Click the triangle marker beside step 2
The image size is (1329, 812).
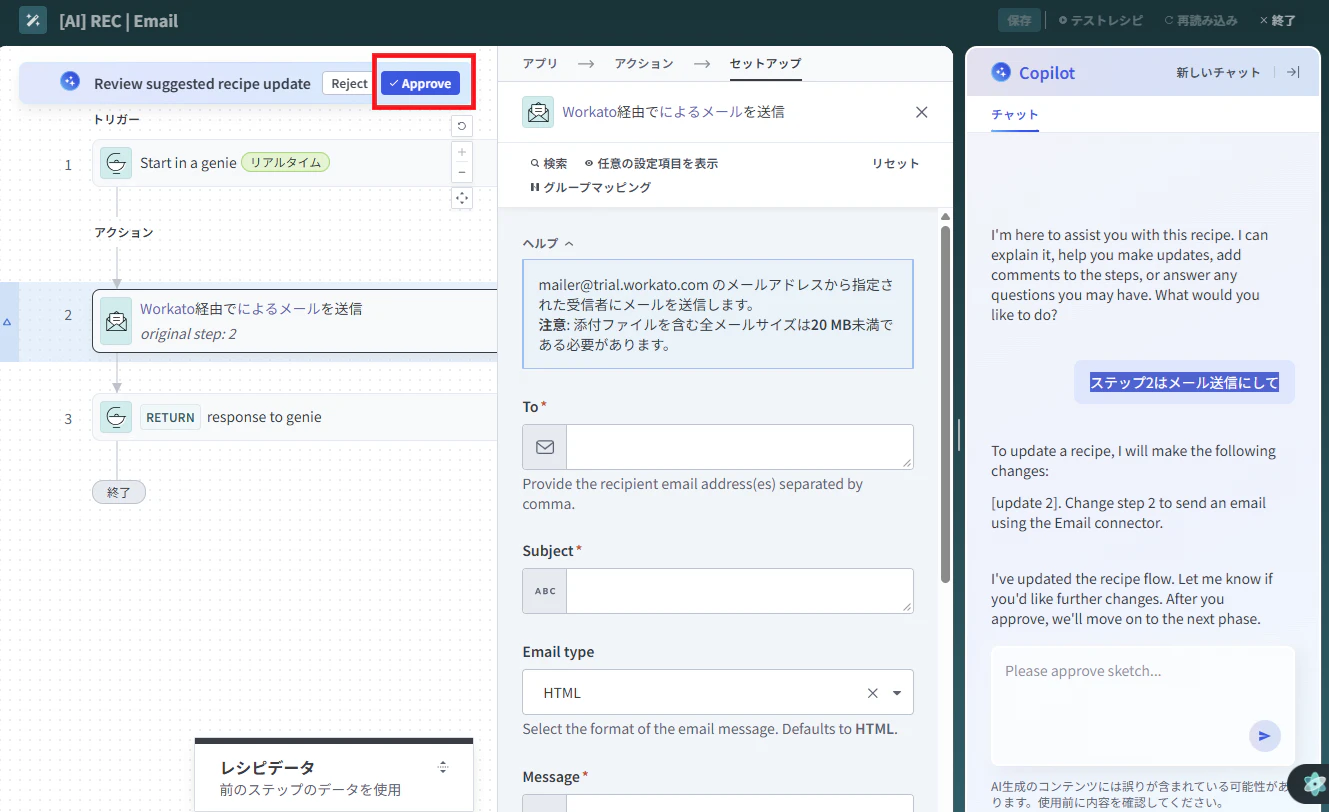click(7, 322)
